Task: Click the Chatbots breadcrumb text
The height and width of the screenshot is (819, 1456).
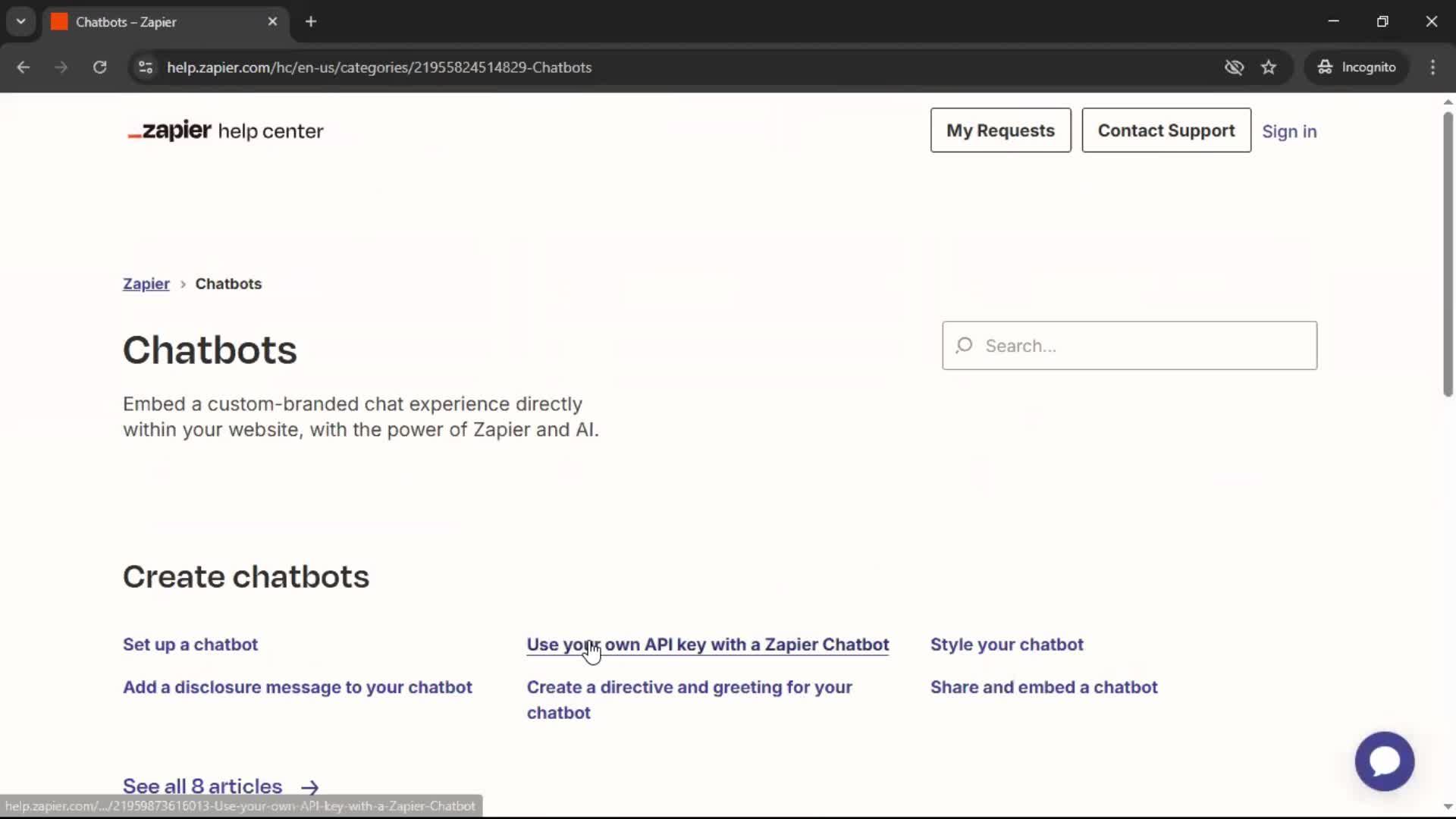Action: click(x=228, y=284)
